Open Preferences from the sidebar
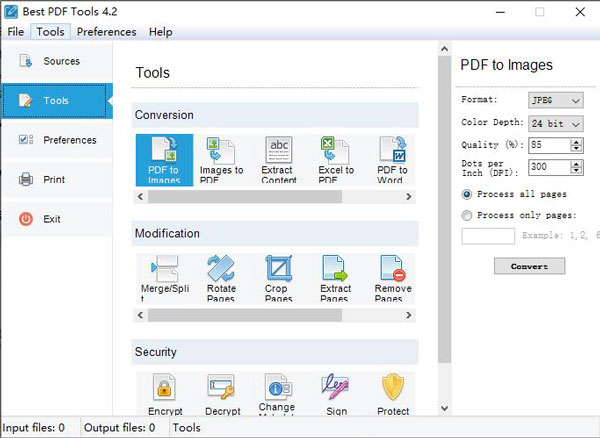 click(x=57, y=140)
